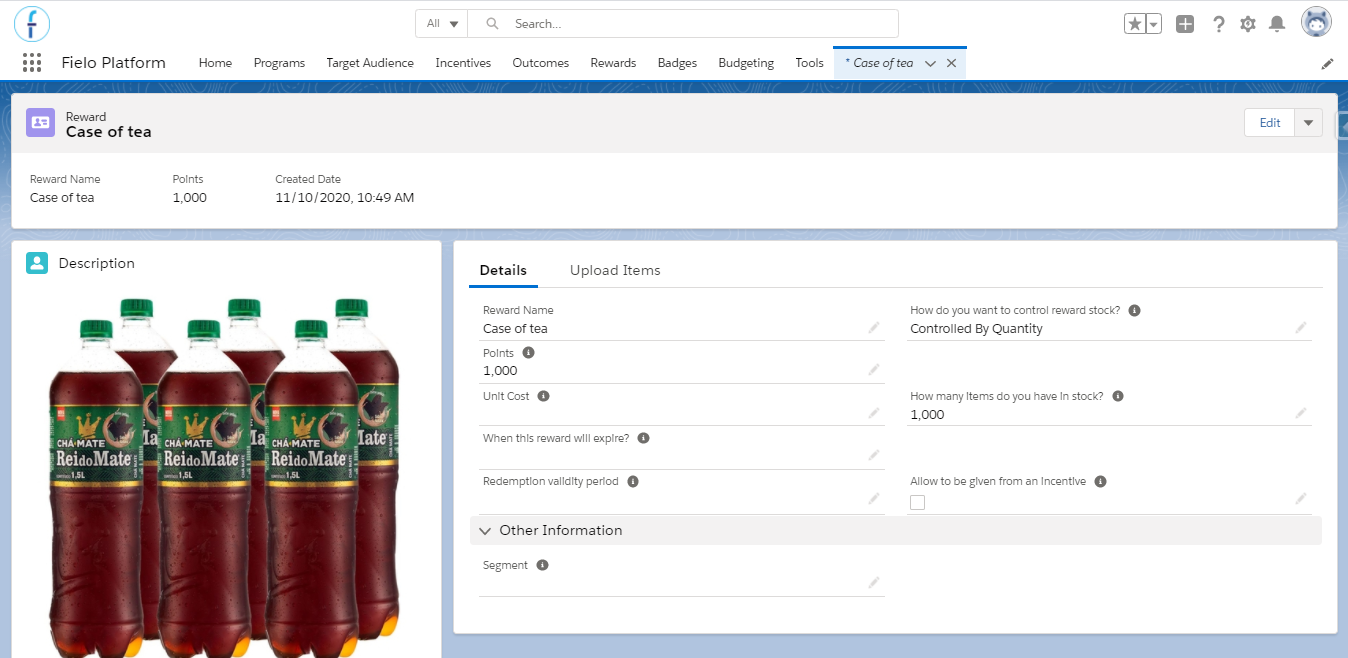
Task: Open the Outcomes nav tab
Action: pyautogui.click(x=541, y=63)
